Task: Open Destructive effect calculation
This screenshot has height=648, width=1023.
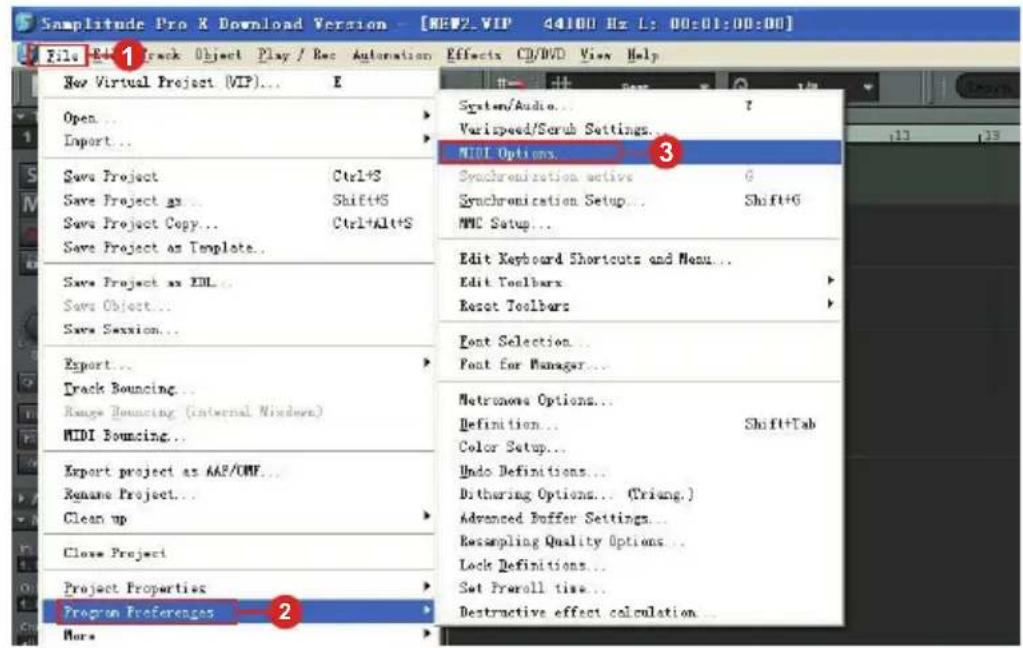Action: (641, 612)
